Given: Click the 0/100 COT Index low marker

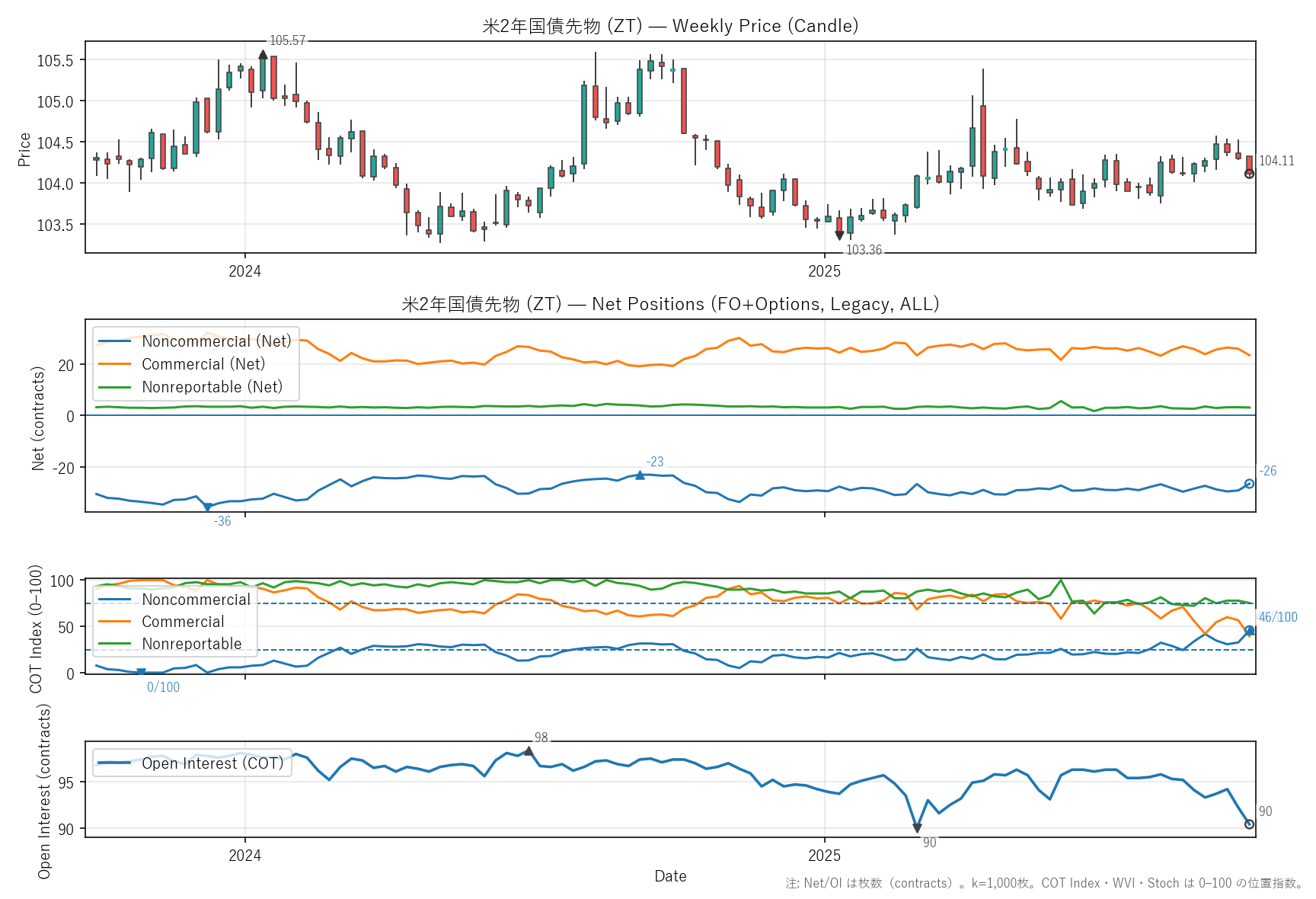Looking at the screenshot, I should tap(141, 672).
